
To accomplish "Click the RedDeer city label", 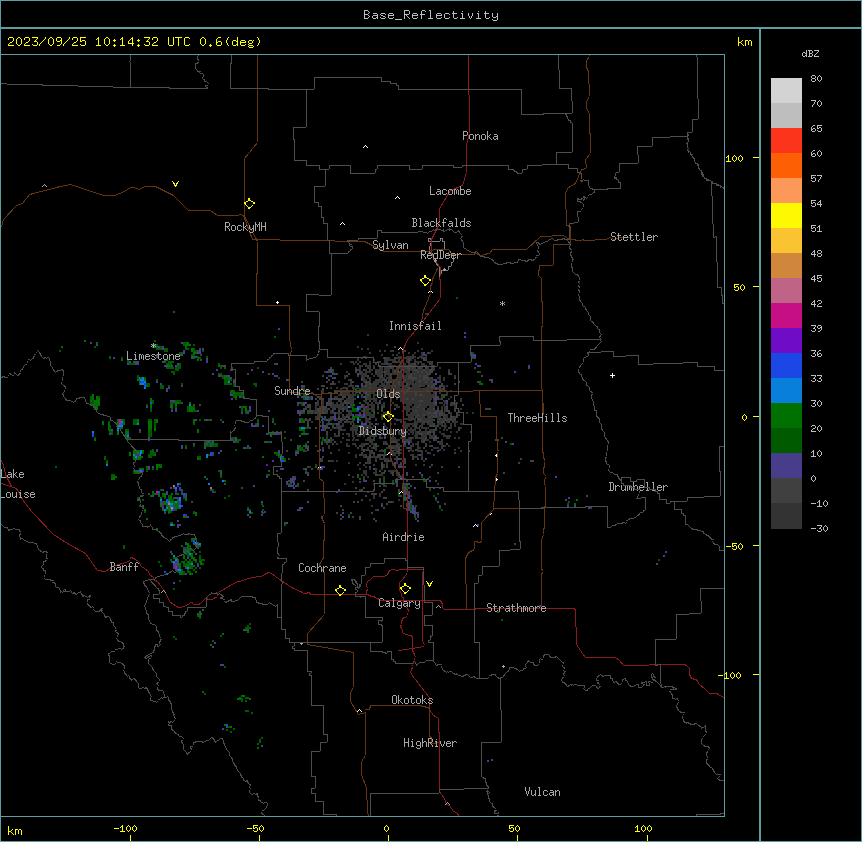I will [x=440, y=255].
